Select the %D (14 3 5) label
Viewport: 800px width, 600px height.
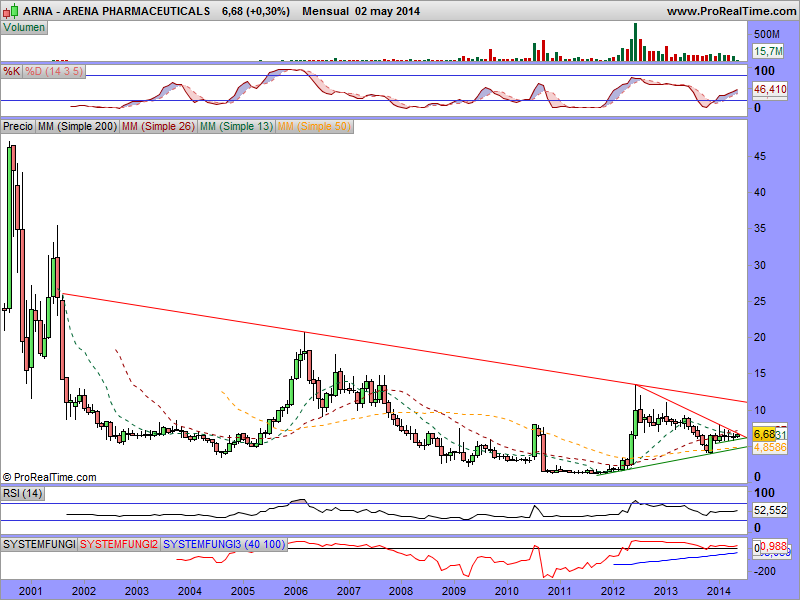coord(54,71)
